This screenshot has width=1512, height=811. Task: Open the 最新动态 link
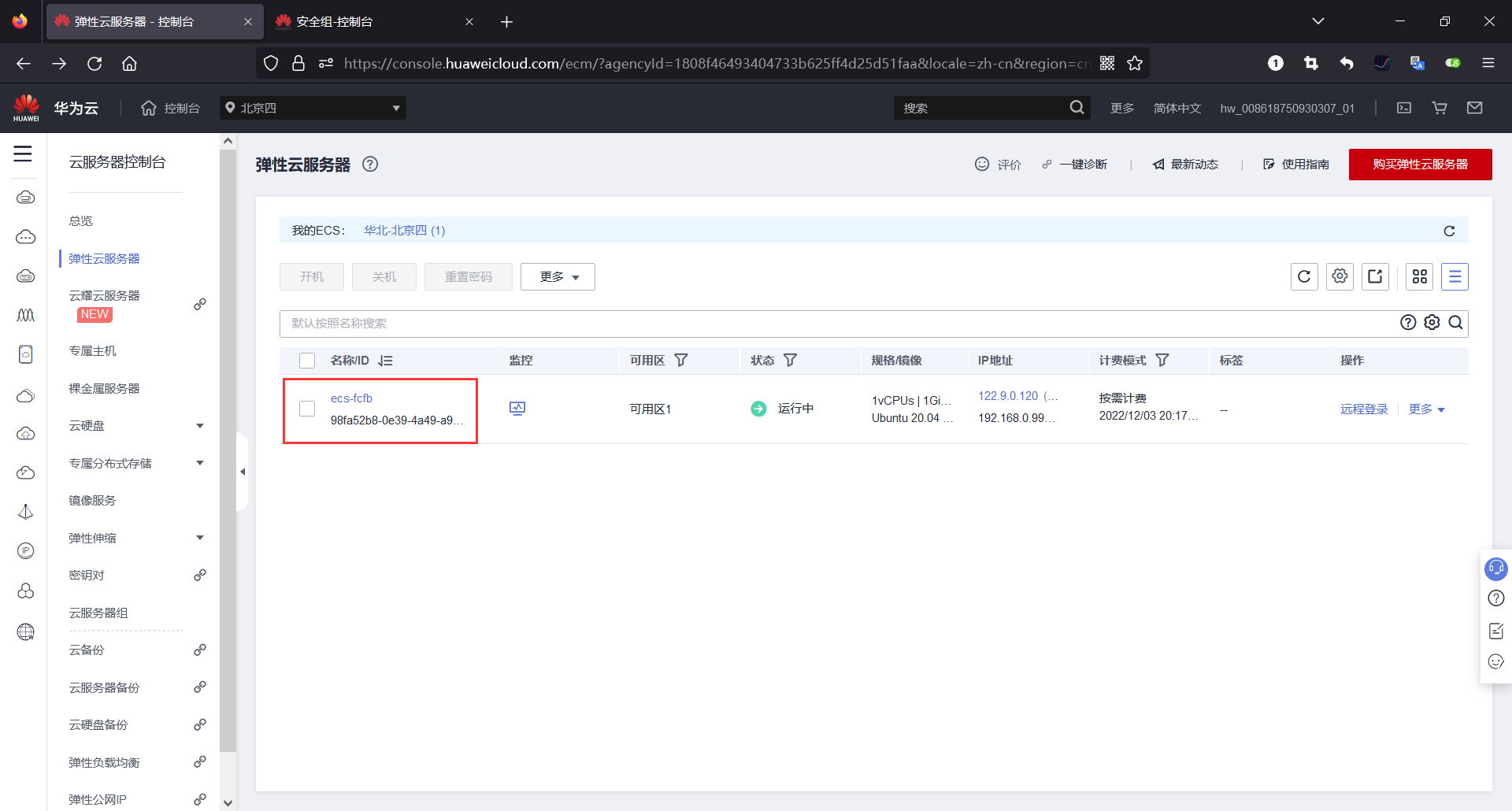[1186, 165]
